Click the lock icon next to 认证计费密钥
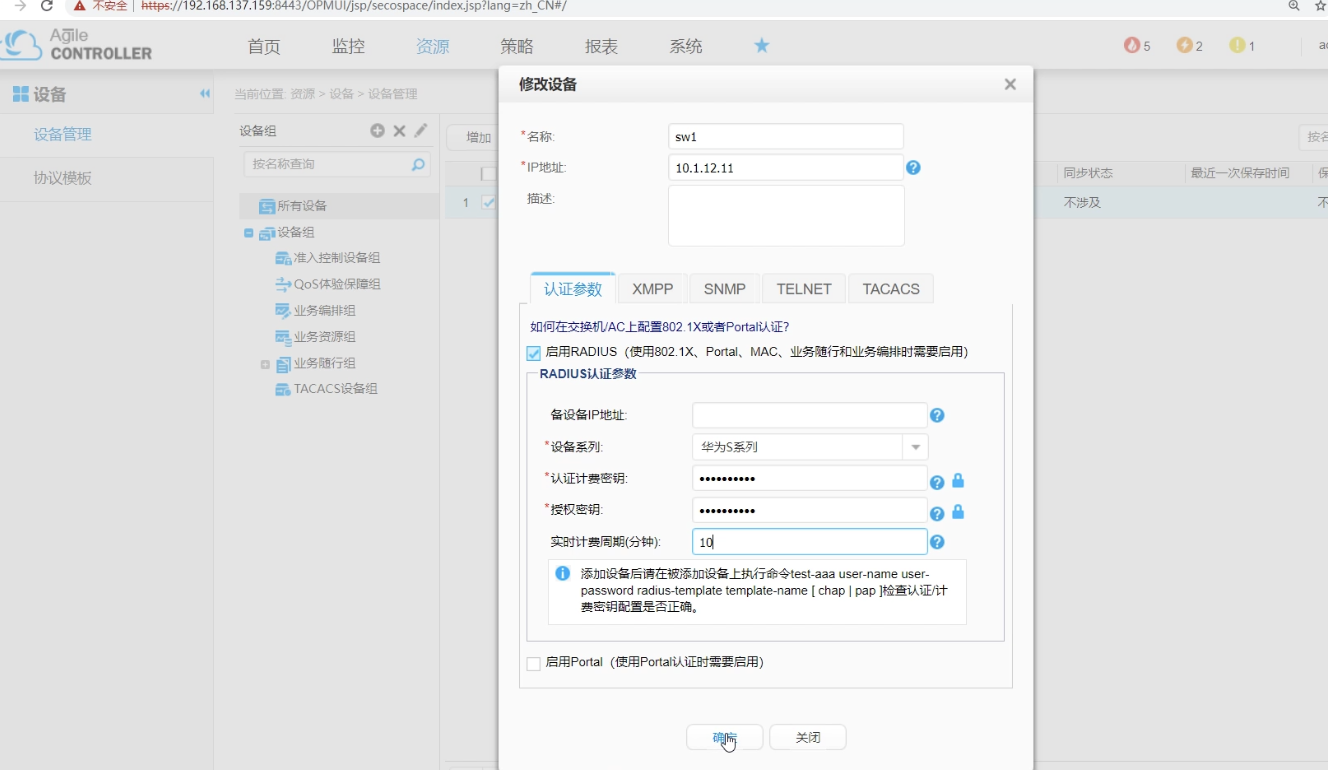The height and width of the screenshot is (770, 1328). click(x=957, y=481)
